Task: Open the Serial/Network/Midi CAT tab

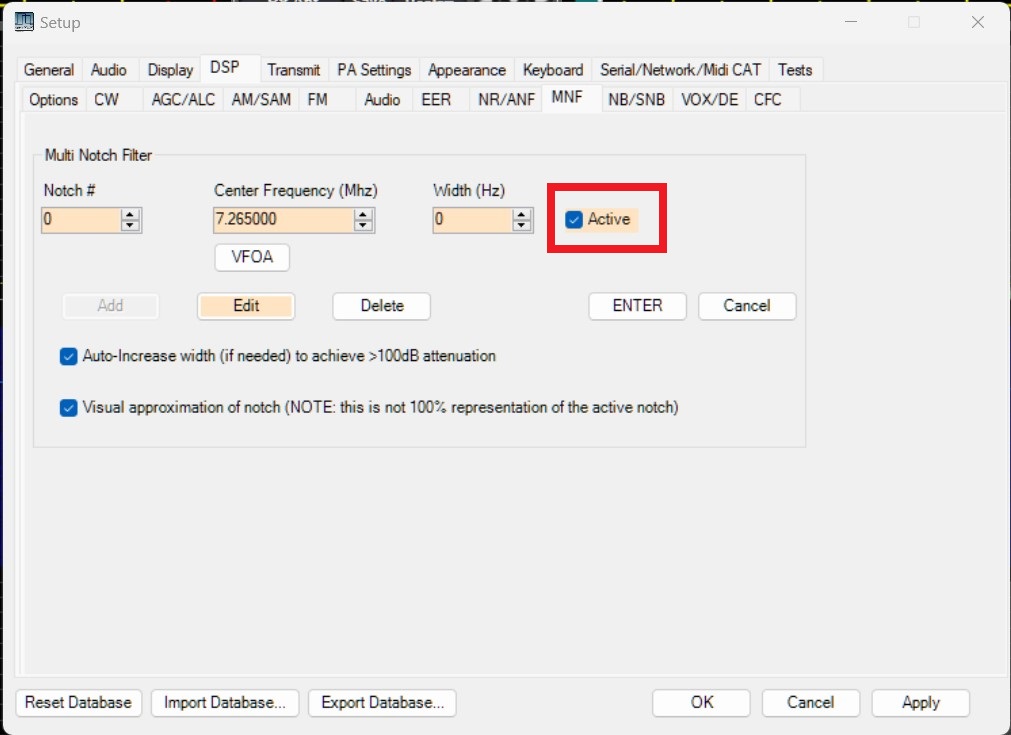Action: click(x=680, y=70)
